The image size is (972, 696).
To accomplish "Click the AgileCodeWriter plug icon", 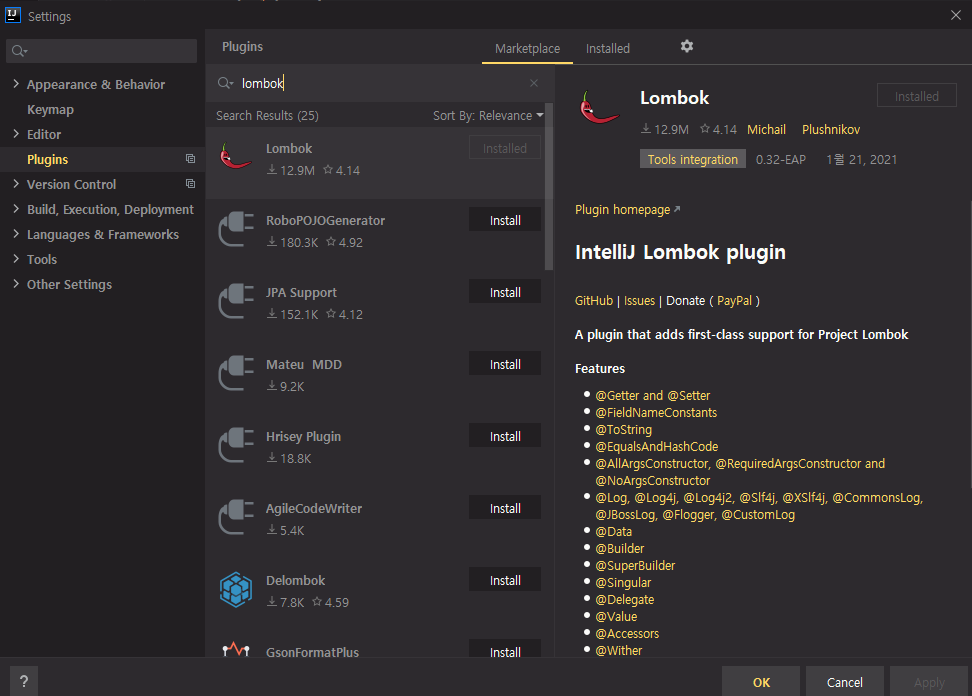I will [x=236, y=517].
